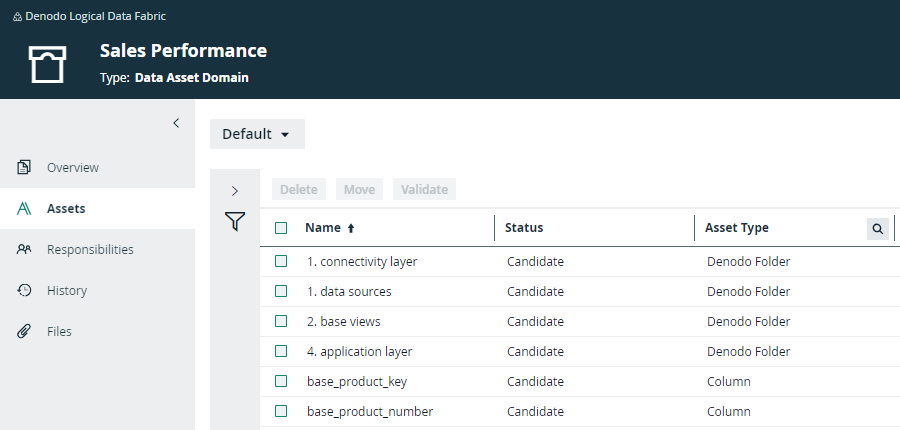Image resolution: width=900 pixels, height=430 pixels.
Task: Click the Delete button
Action: point(298,189)
